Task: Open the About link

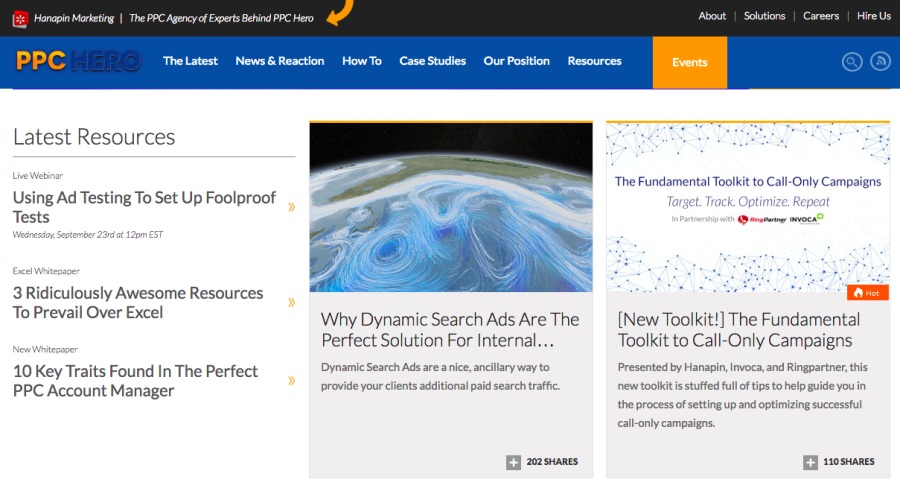Action: (712, 16)
